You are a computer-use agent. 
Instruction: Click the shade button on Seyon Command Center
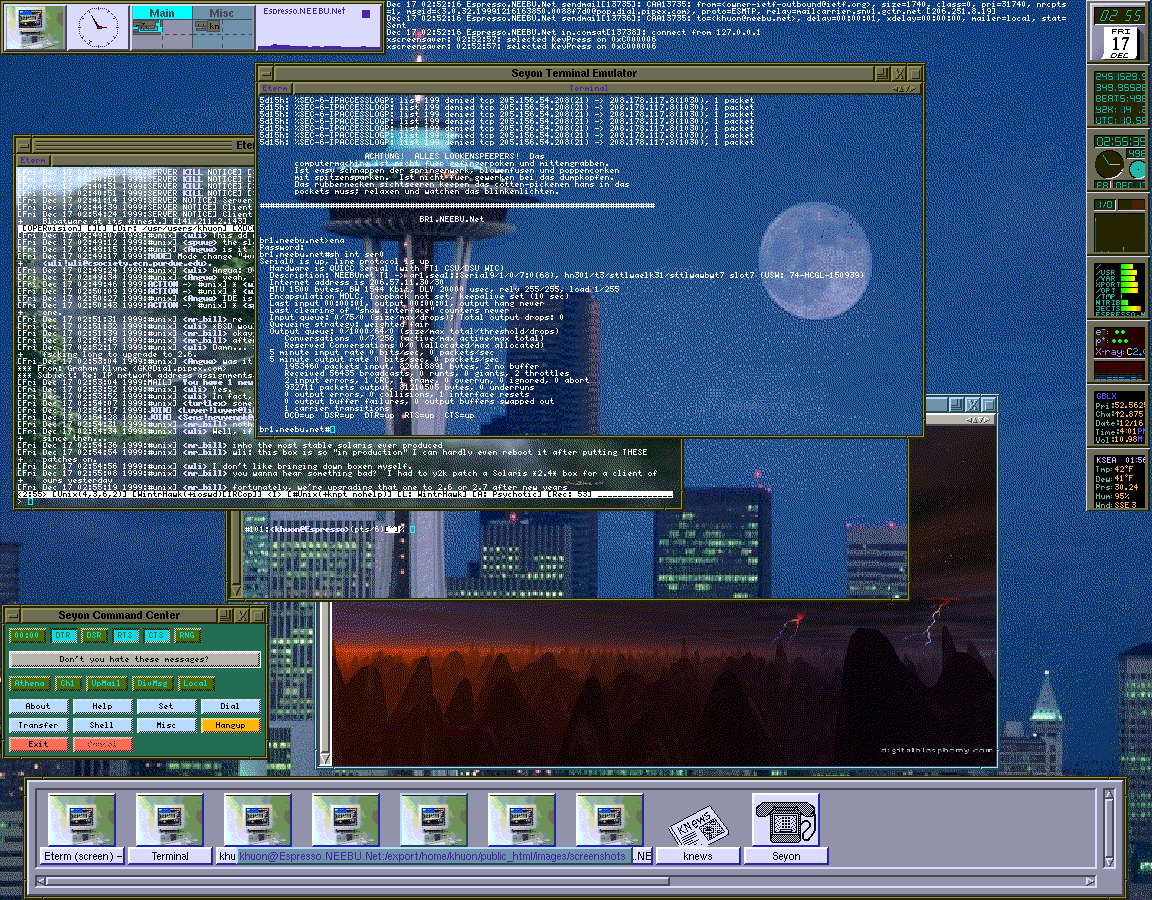(226, 615)
